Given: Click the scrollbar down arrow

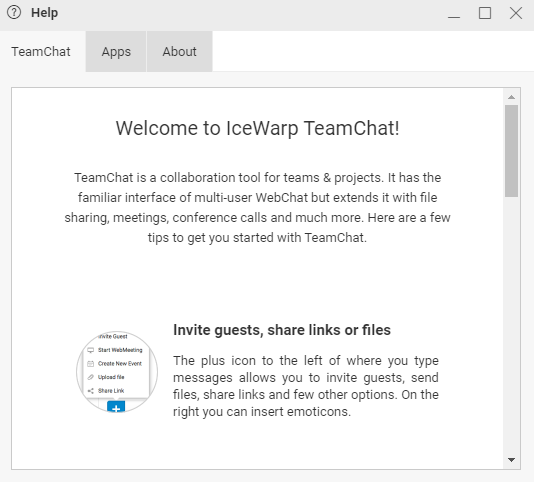Looking at the screenshot, I should click(511, 460).
